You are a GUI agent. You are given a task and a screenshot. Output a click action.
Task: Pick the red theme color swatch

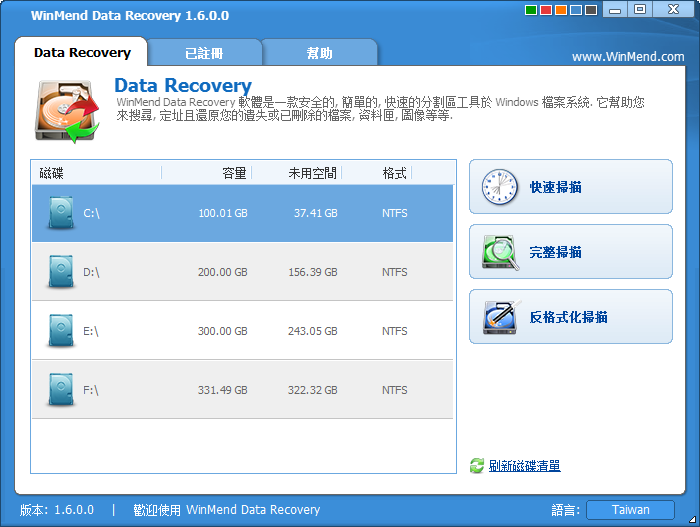click(546, 10)
